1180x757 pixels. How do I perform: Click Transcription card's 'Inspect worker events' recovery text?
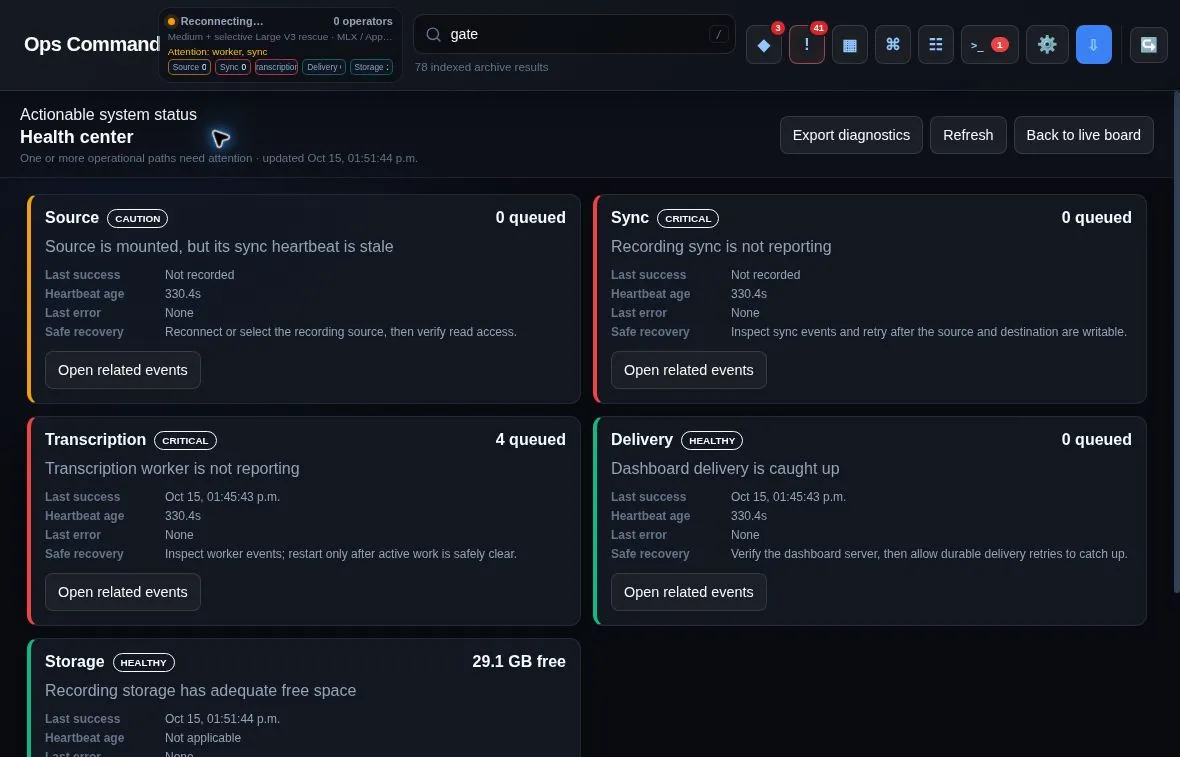341,554
